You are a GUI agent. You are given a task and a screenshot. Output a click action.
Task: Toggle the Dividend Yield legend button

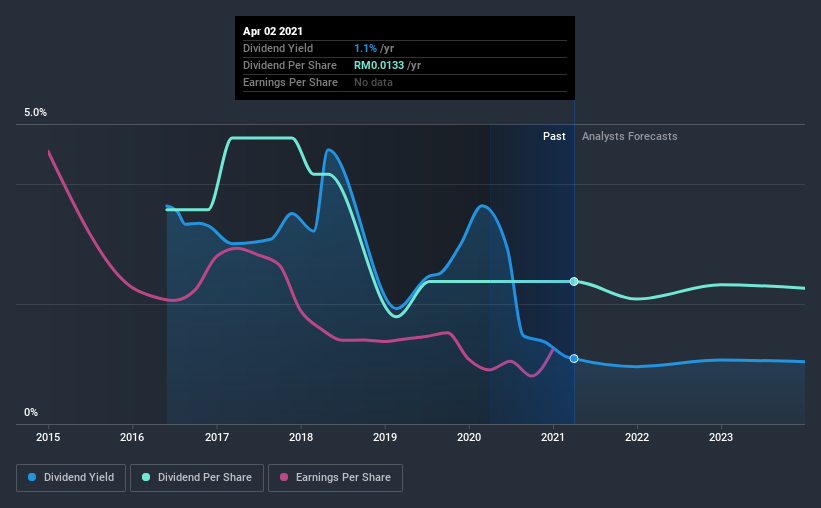(x=71, y=478)
